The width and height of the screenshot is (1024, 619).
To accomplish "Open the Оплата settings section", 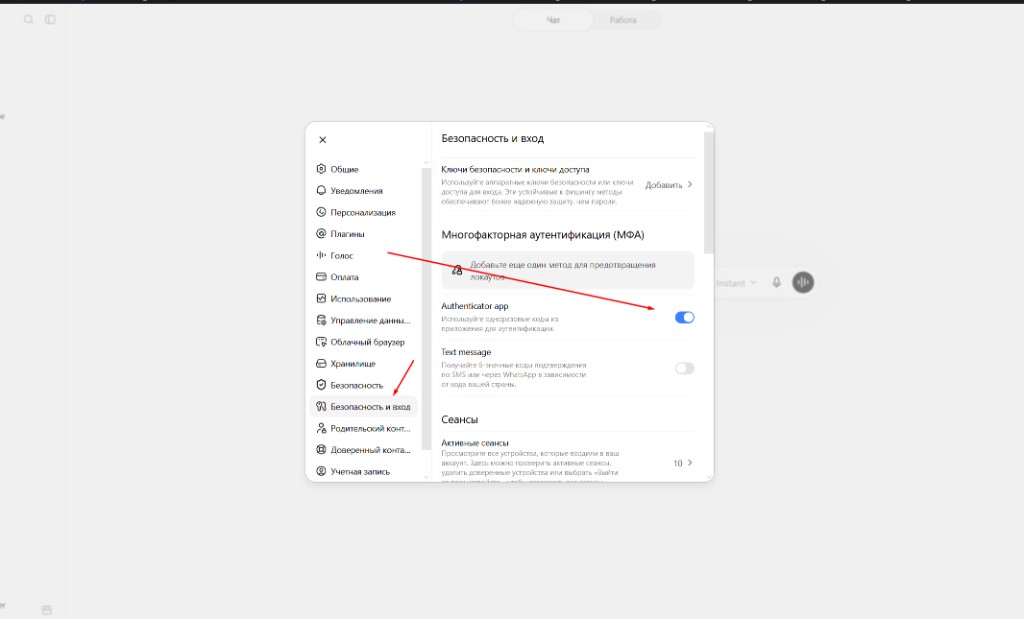I will point(364,277).
